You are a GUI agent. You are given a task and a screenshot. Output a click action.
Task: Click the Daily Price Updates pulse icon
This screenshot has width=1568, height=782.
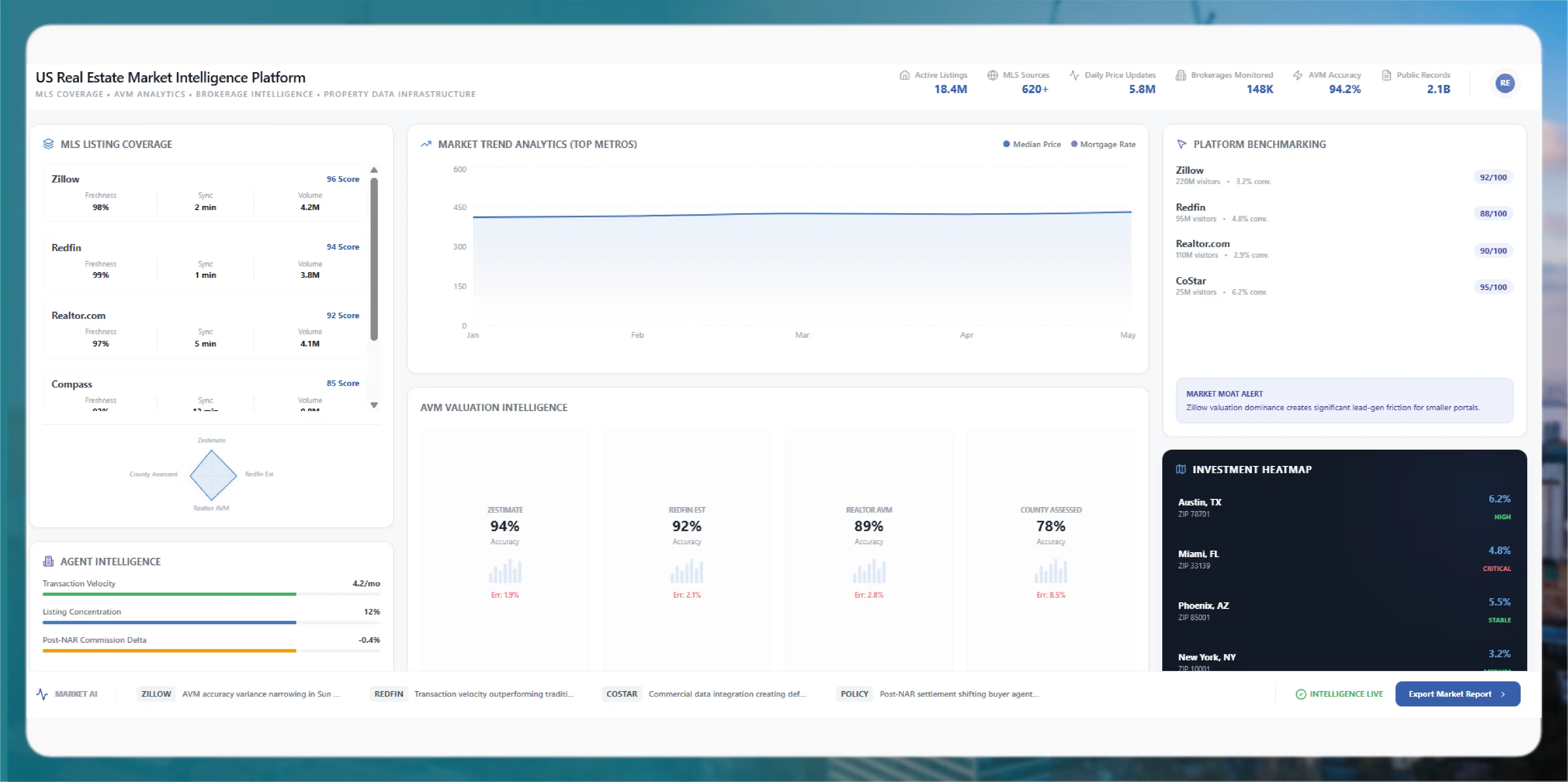pos(1074,76)
